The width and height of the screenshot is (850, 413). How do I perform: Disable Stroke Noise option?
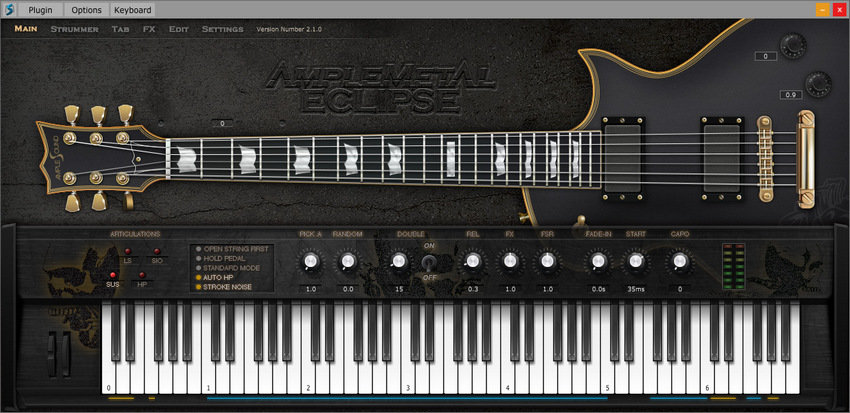pos(223,286)
